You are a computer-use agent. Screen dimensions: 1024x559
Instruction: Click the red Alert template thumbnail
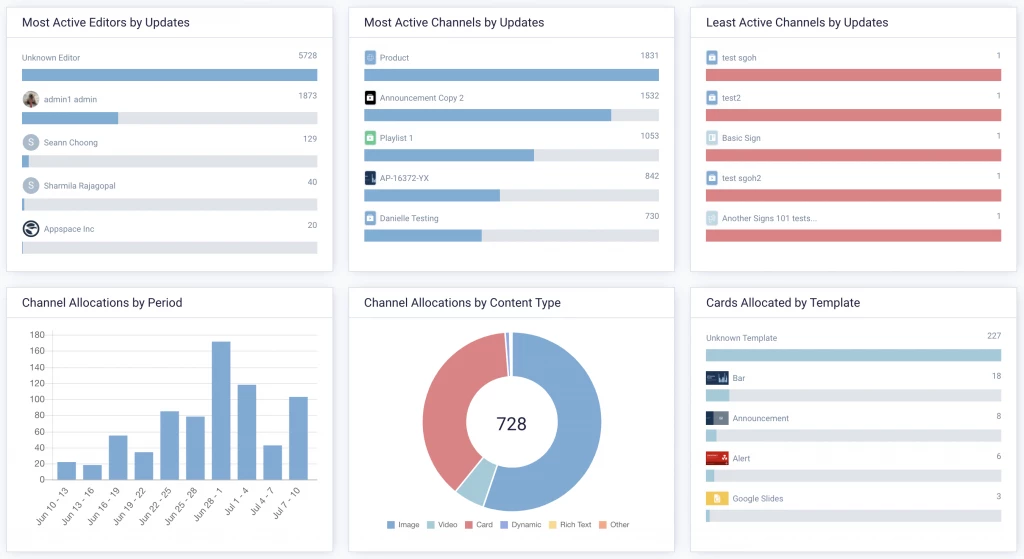click(x=717, y=458)
